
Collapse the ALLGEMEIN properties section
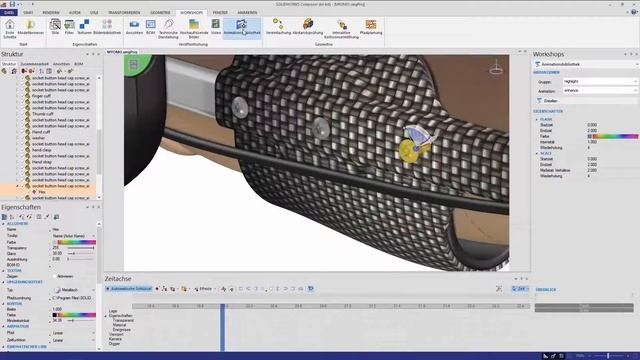(x=4, y=224)
